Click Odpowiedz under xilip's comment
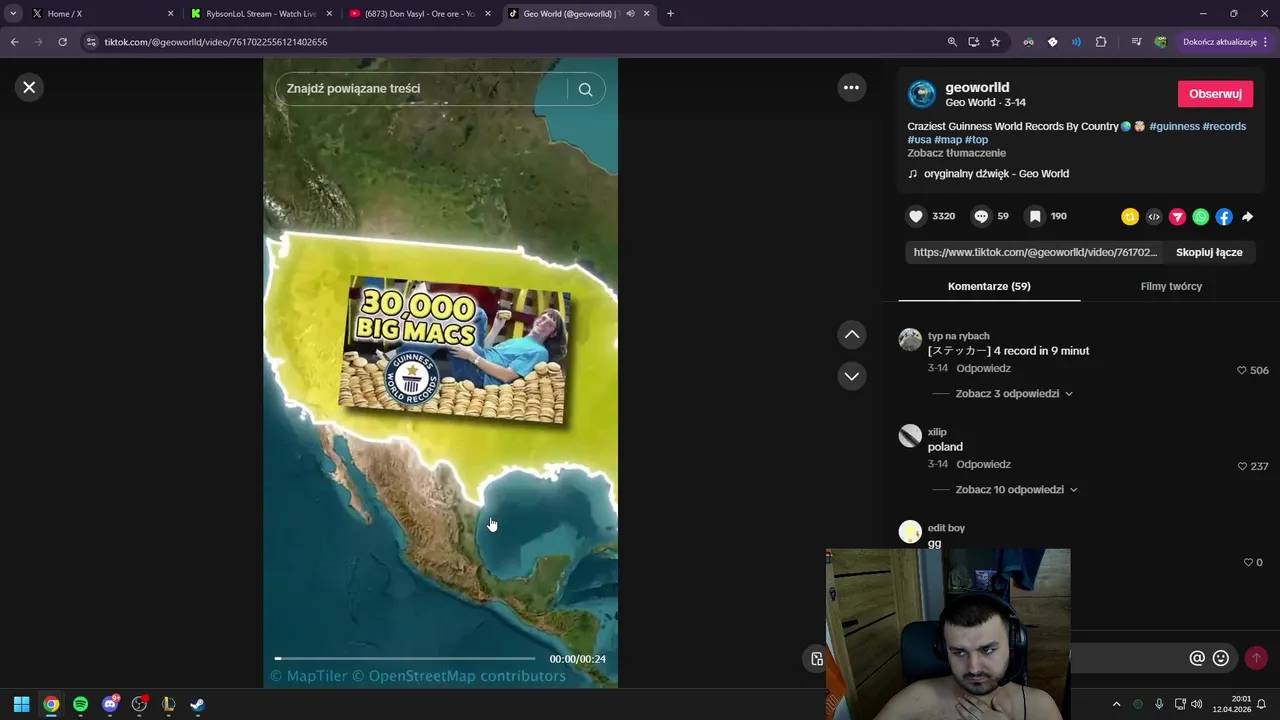Viewport: 1280px width, 720px height. coord(983,465)
